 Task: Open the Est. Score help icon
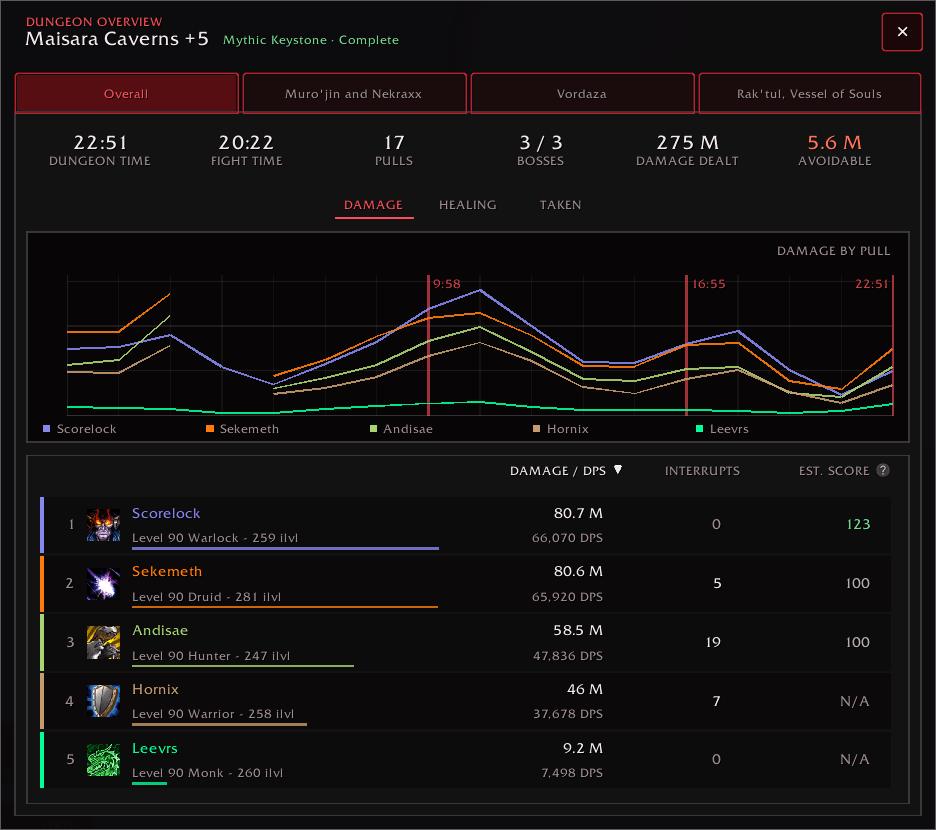pos(883,470)
